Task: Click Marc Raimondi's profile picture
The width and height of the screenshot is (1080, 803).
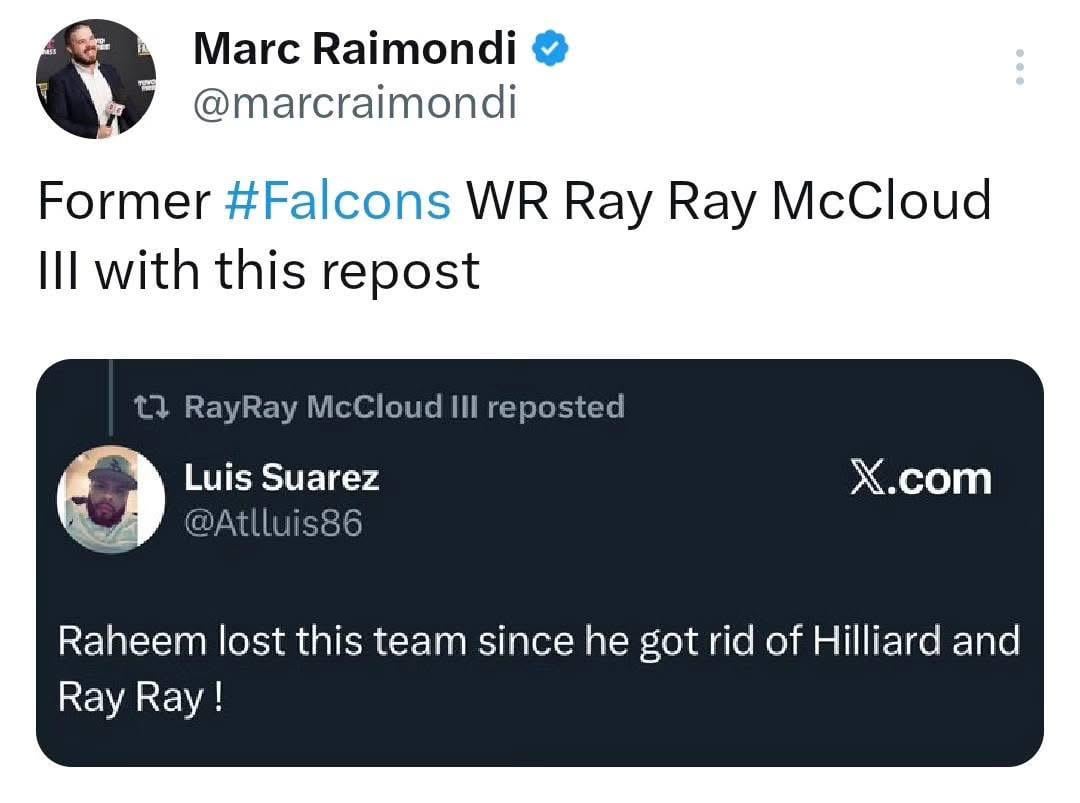Action: (x=95, y=72)
